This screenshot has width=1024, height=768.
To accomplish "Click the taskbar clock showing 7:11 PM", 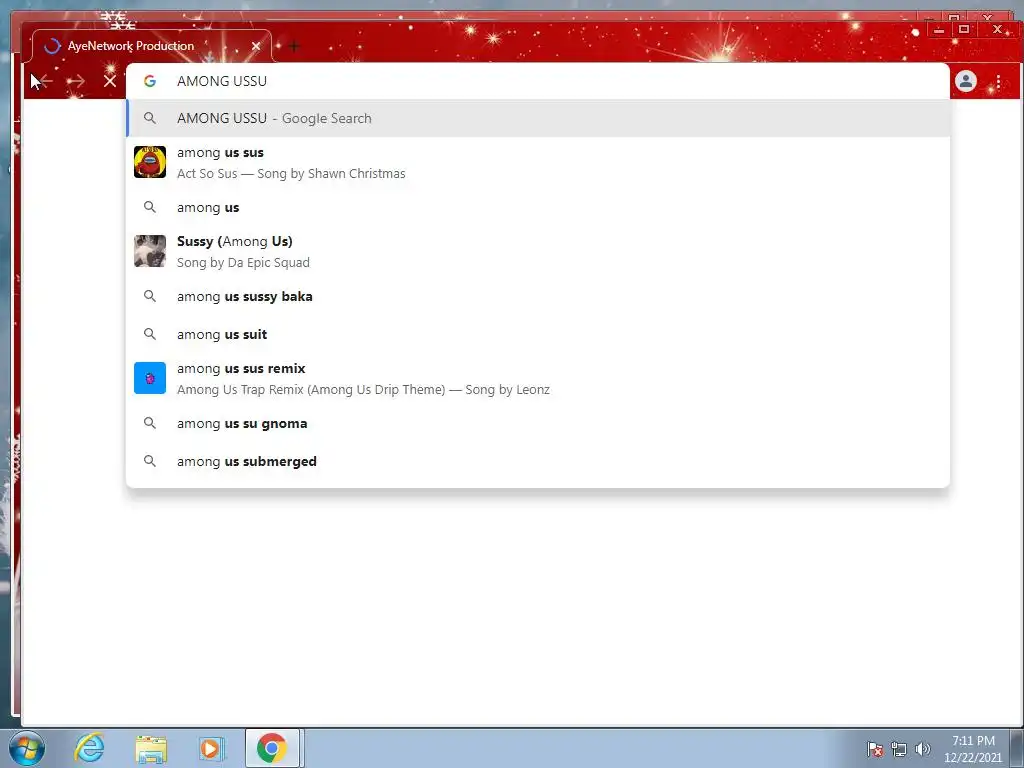I will [x=973, y=749].
